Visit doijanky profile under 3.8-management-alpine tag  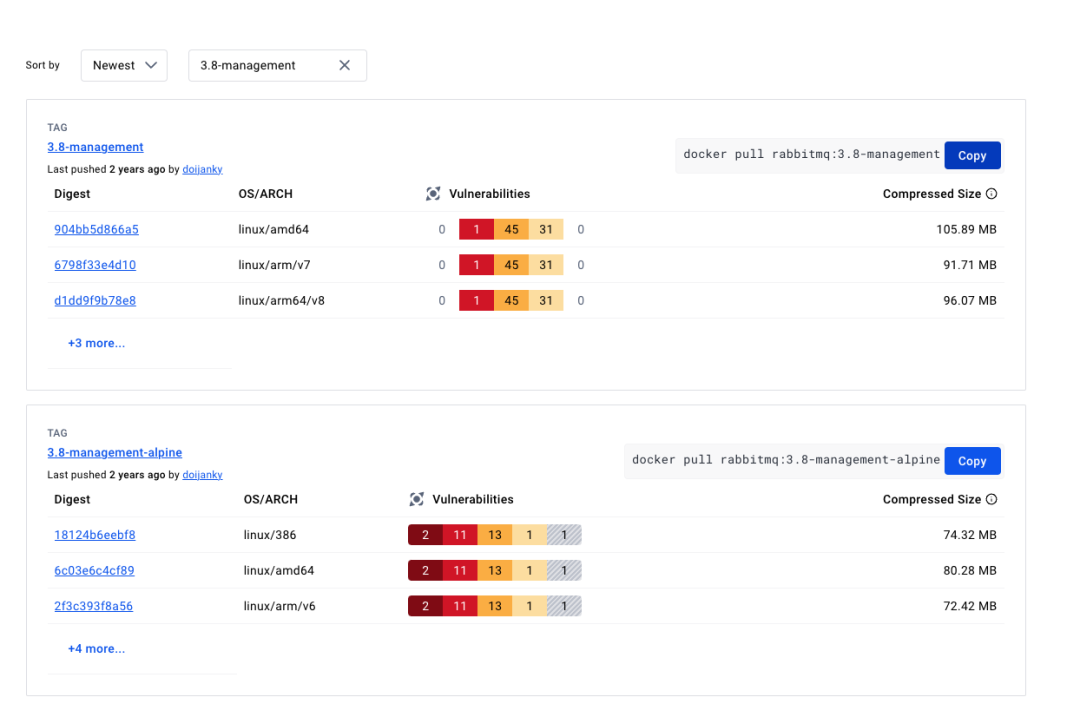(x=202, y=475)
